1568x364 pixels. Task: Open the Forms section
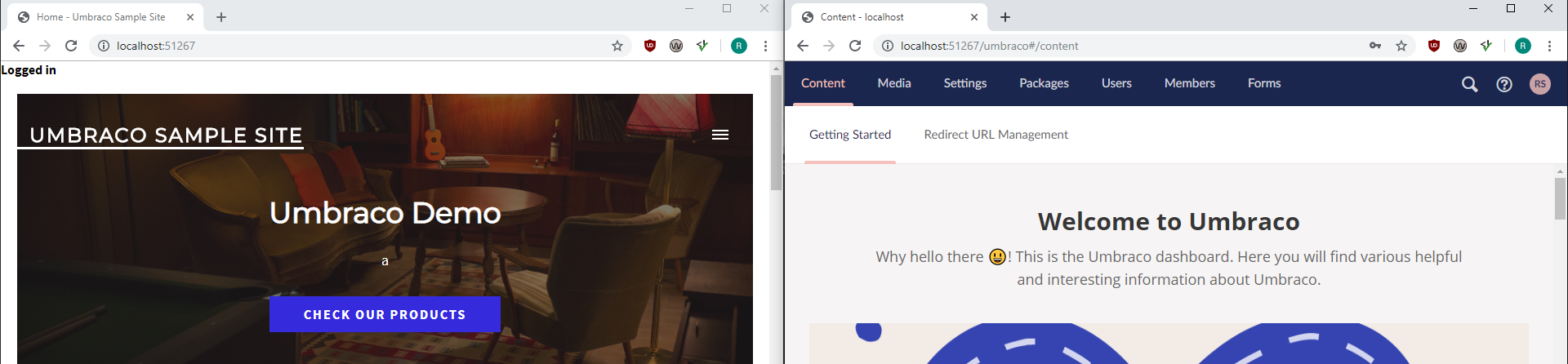pos(1264,83)
